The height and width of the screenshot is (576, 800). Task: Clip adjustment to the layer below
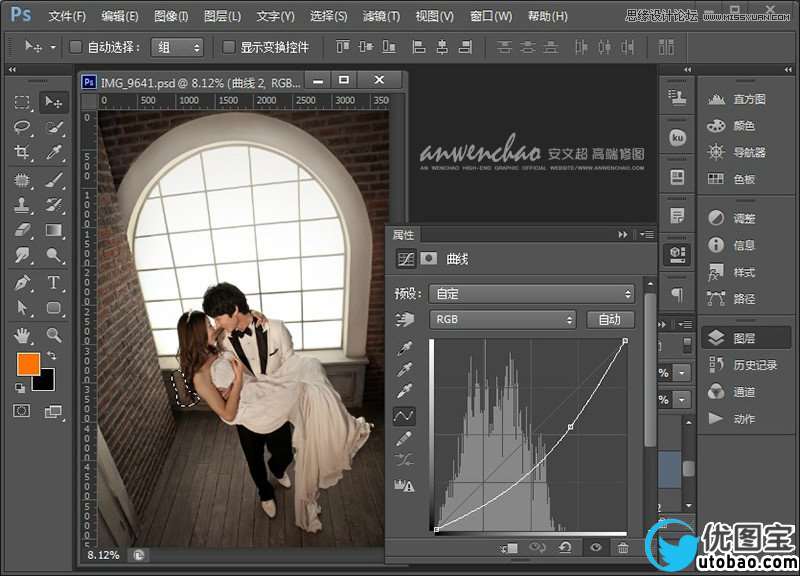click(x=509, y=548)
